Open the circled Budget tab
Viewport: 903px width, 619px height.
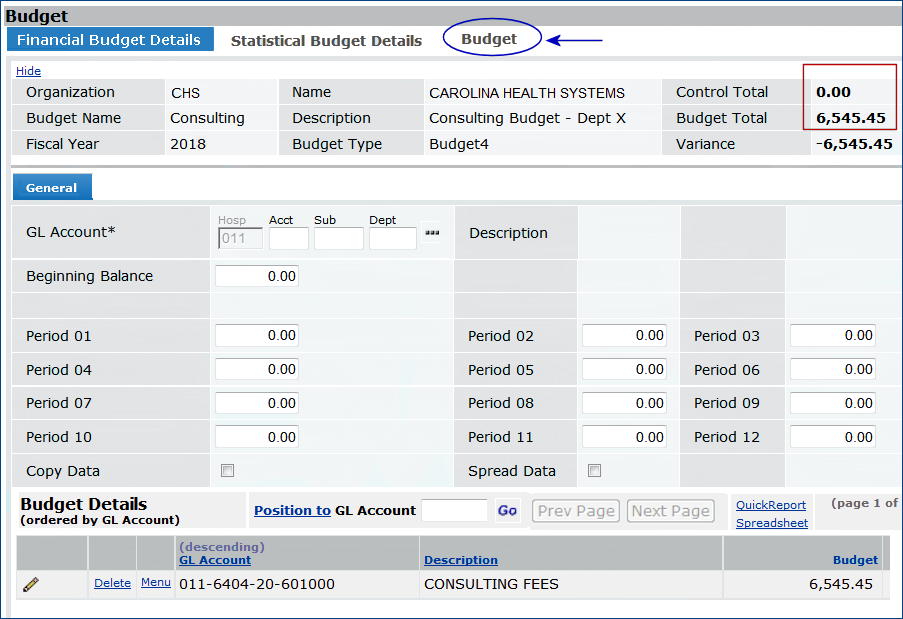tap(489, 40)
